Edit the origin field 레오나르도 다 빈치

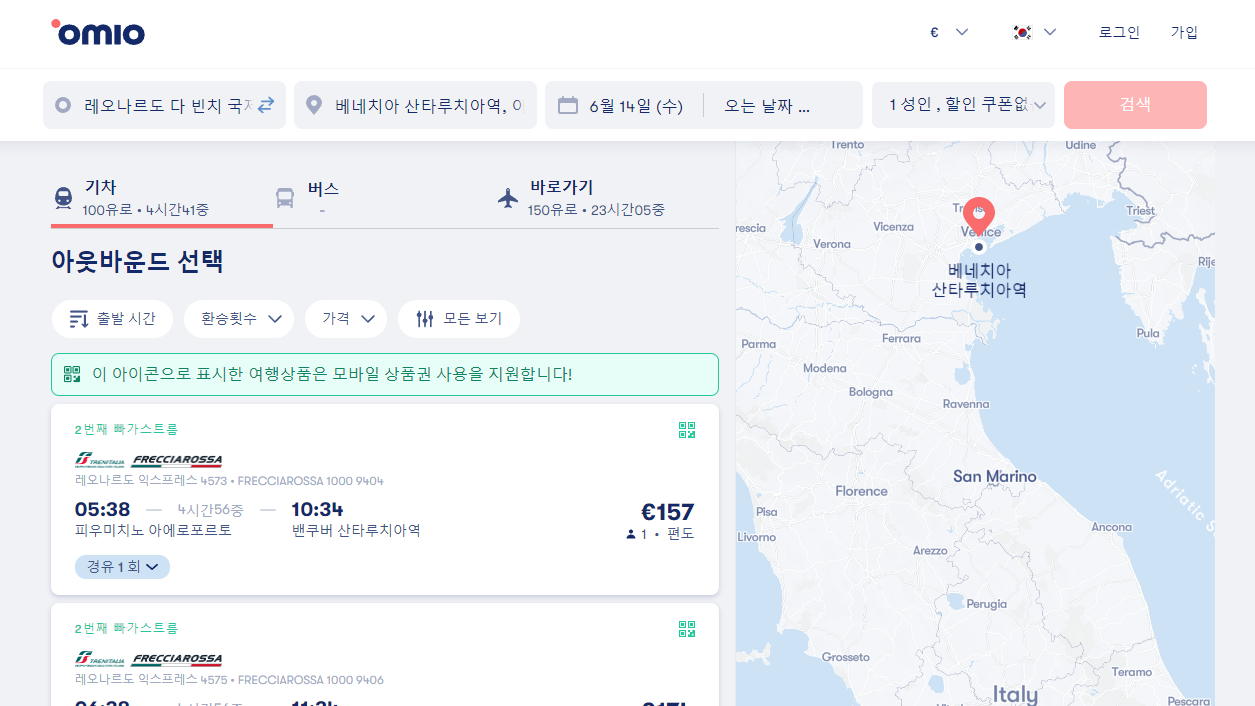pyautogui.click(x=164, y=105)
